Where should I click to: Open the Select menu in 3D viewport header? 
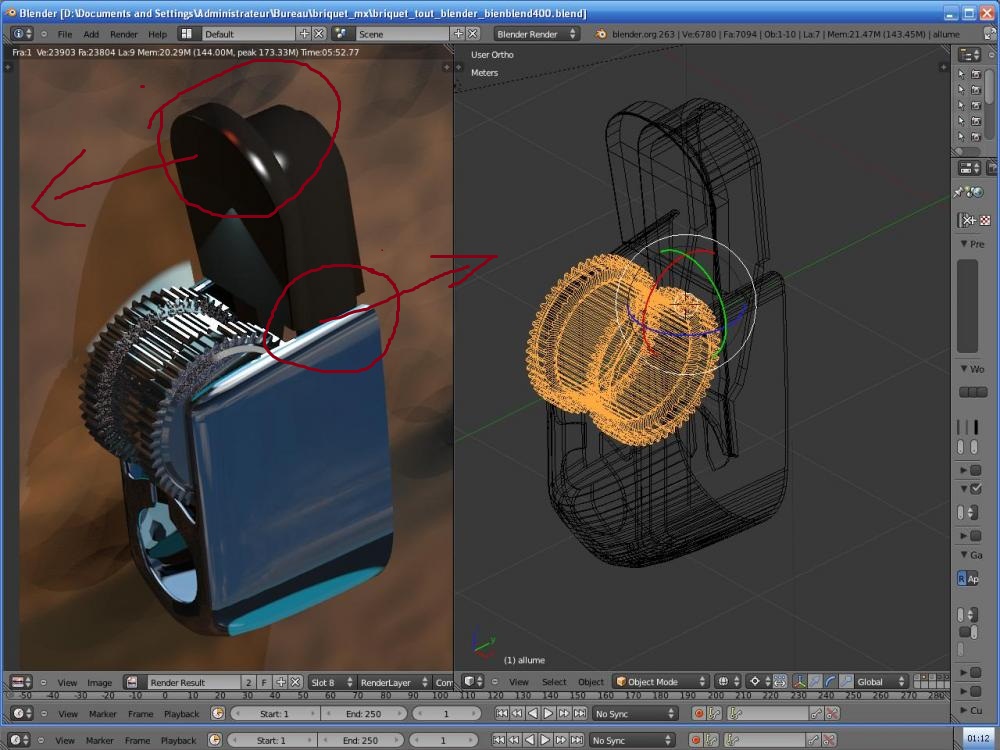pos(554,682)
